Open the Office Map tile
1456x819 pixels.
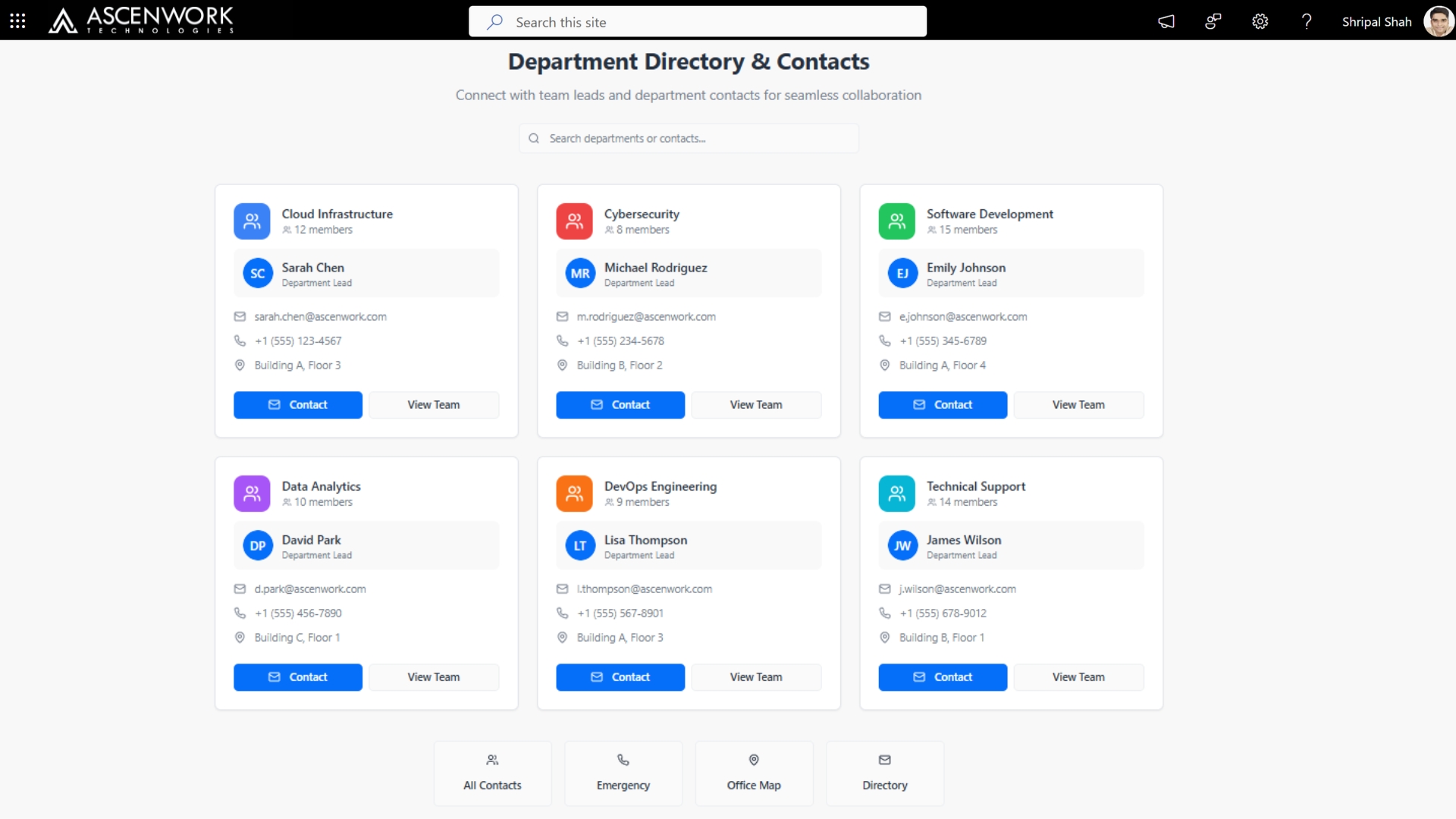(x=754, y=773)
